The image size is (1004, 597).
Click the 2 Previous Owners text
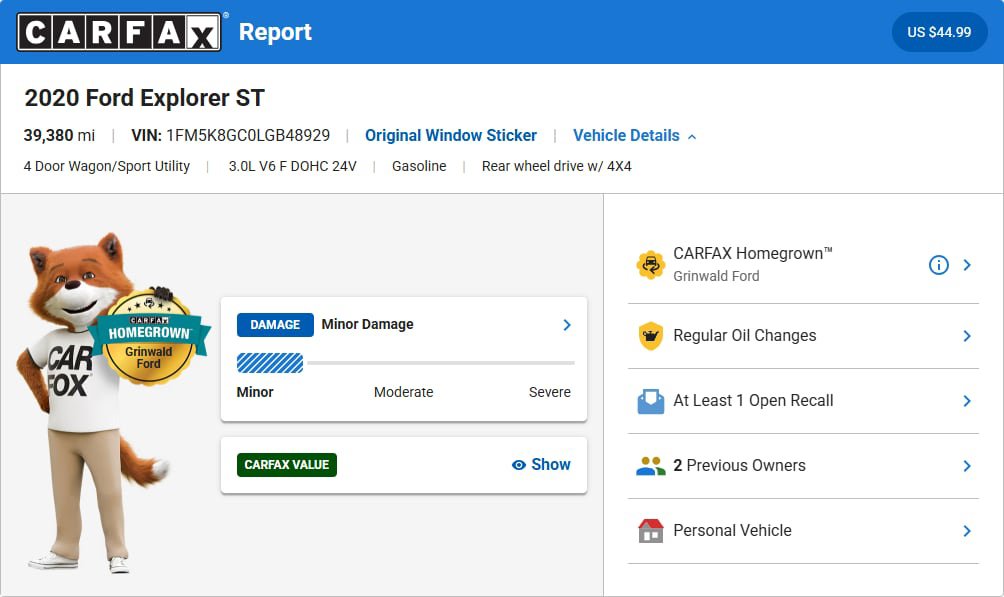pos(740,466)
